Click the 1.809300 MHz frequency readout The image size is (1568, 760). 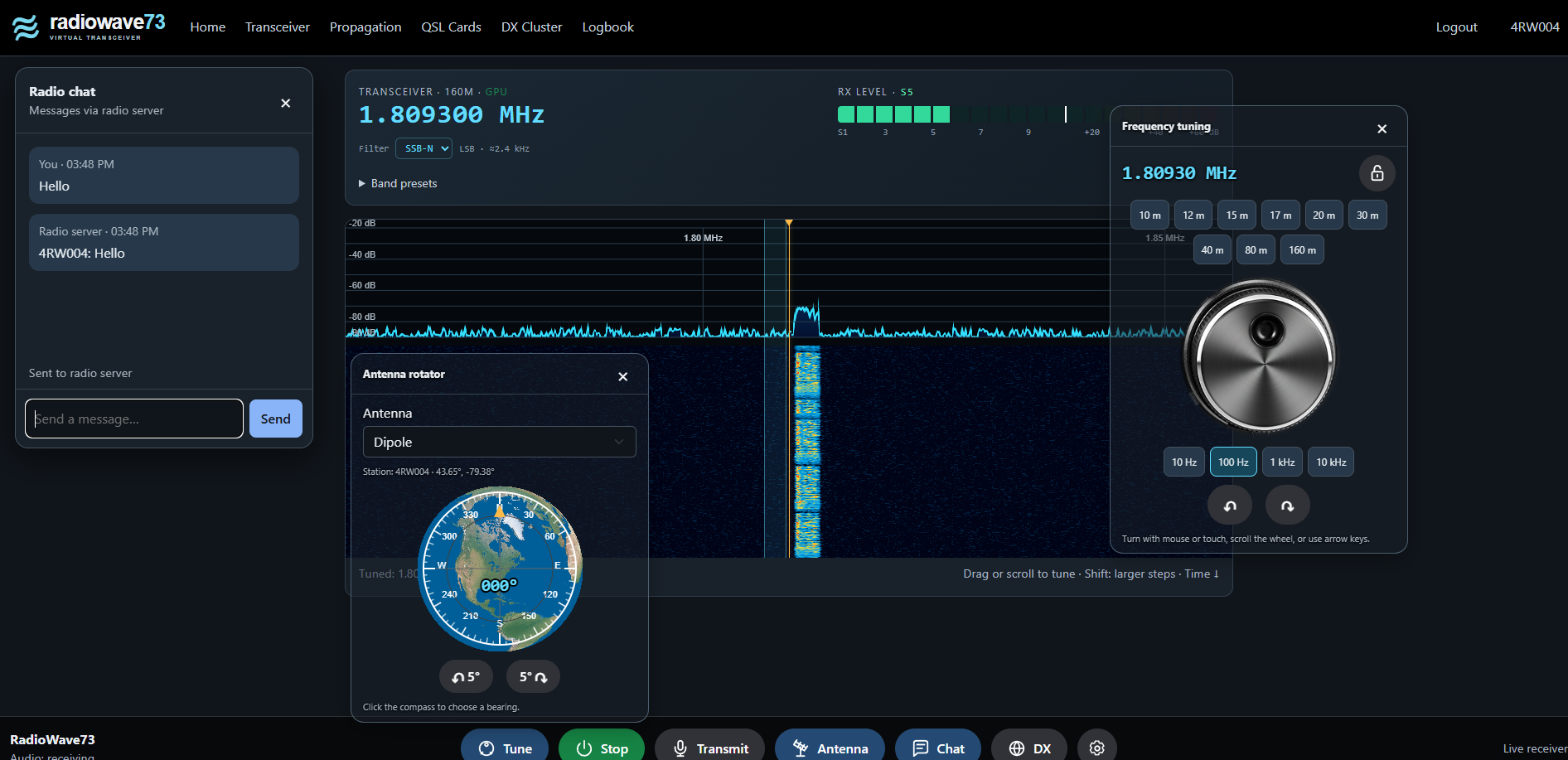tap(451, 115)
